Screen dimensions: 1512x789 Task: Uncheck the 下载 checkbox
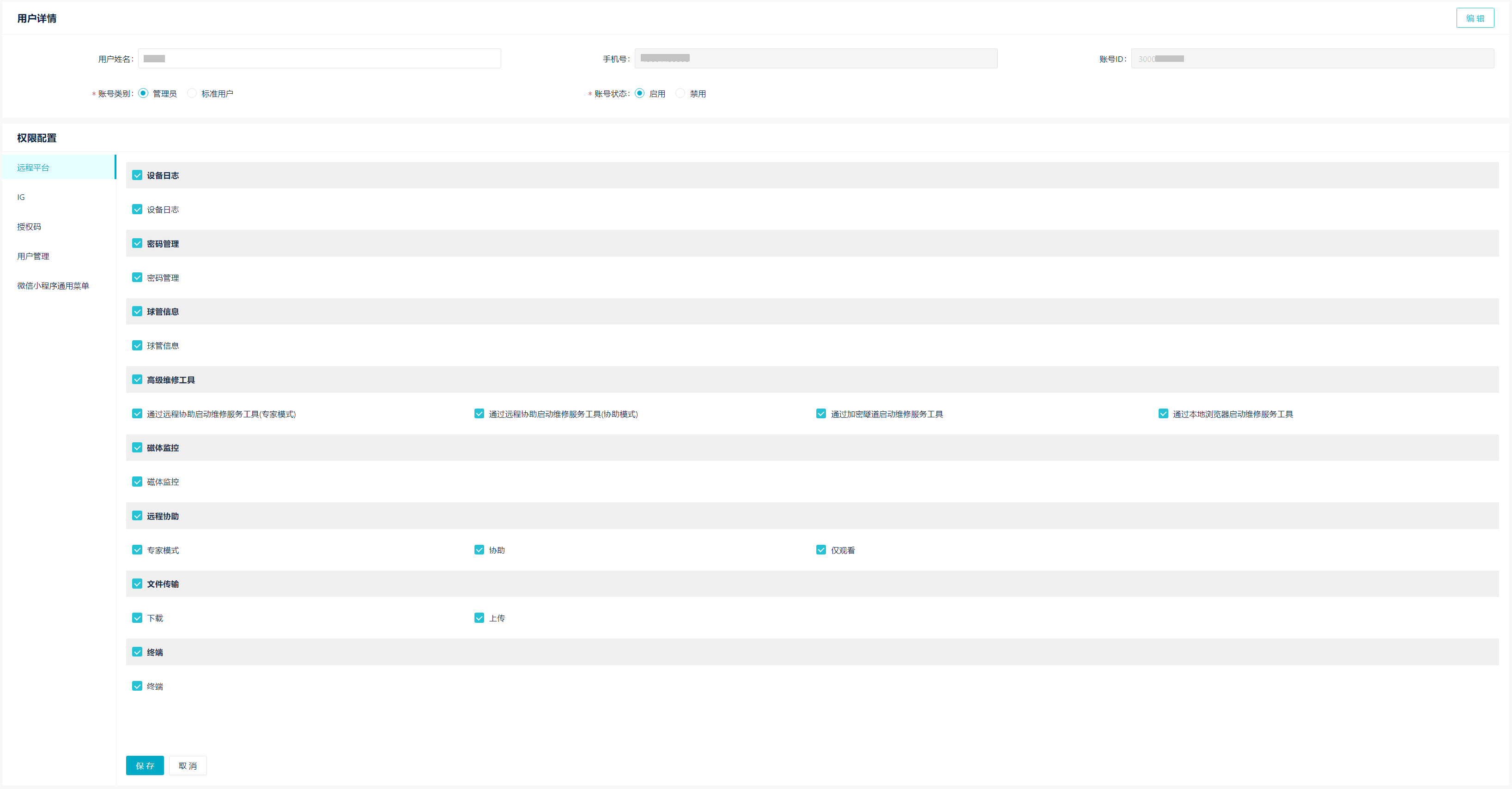(137, 618)
